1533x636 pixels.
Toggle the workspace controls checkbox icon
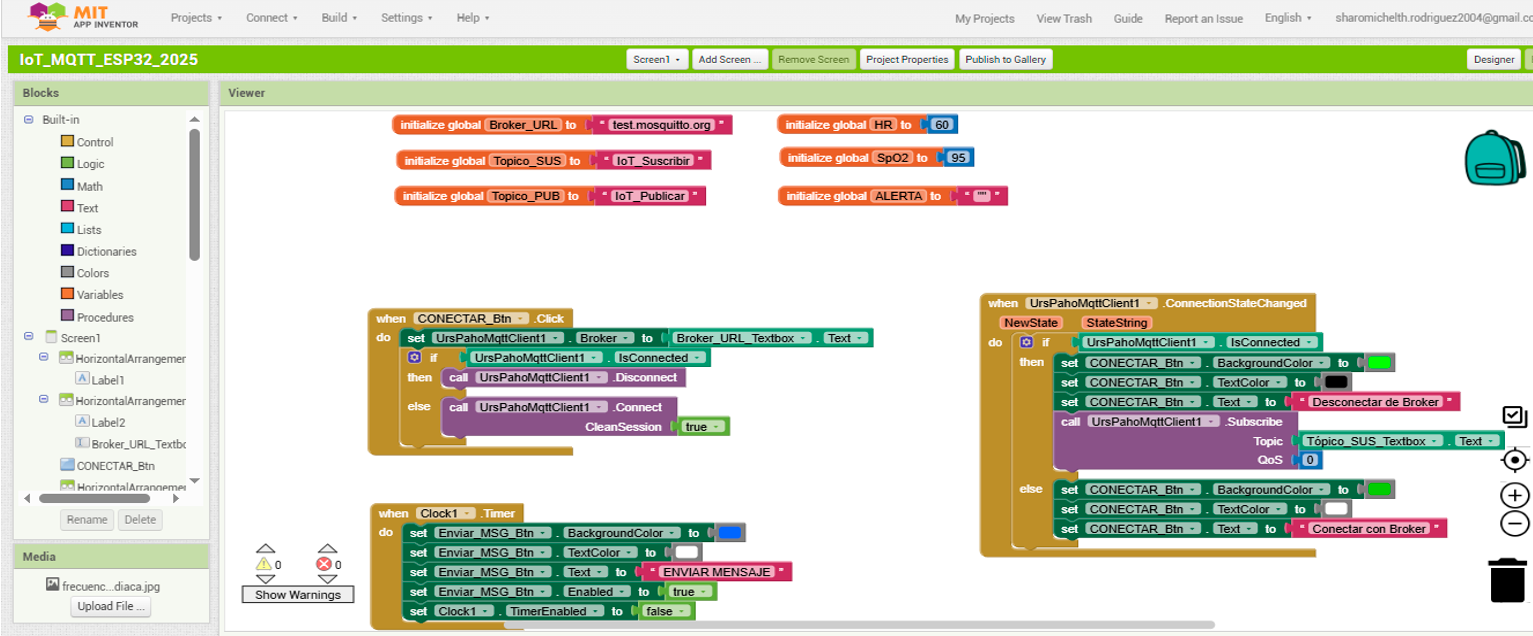[1514, 416]
